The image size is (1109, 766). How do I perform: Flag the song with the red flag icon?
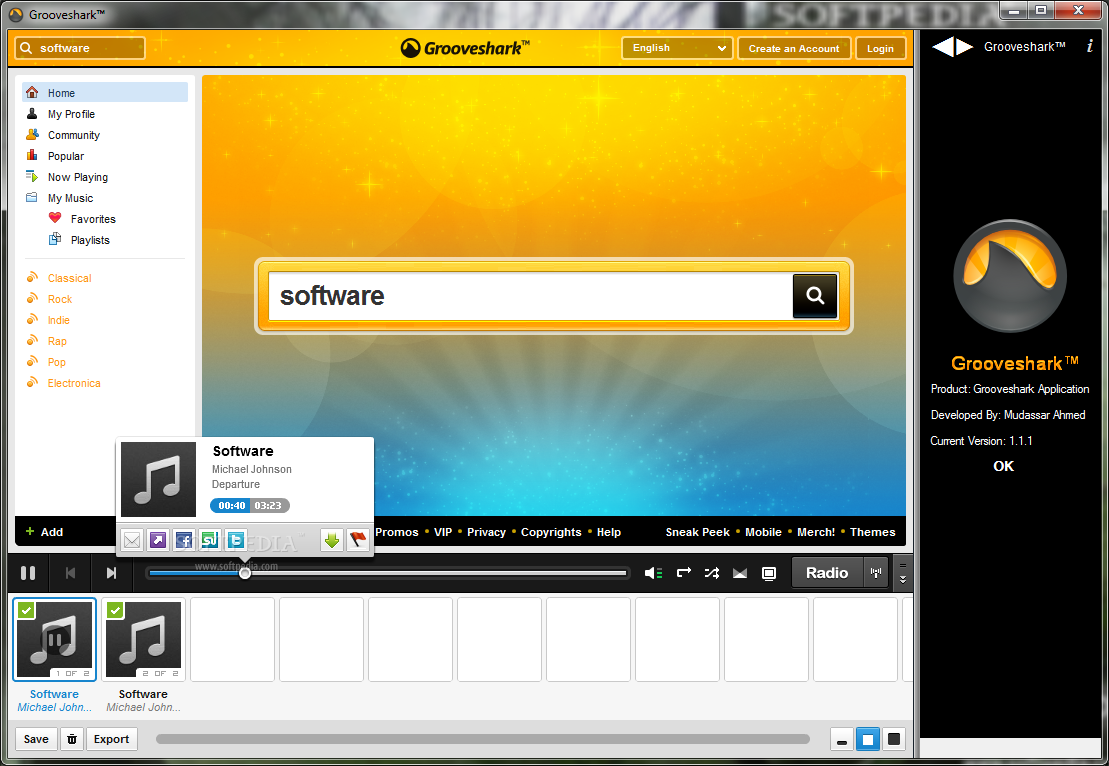pyautogui.click(x=358, y=541)
